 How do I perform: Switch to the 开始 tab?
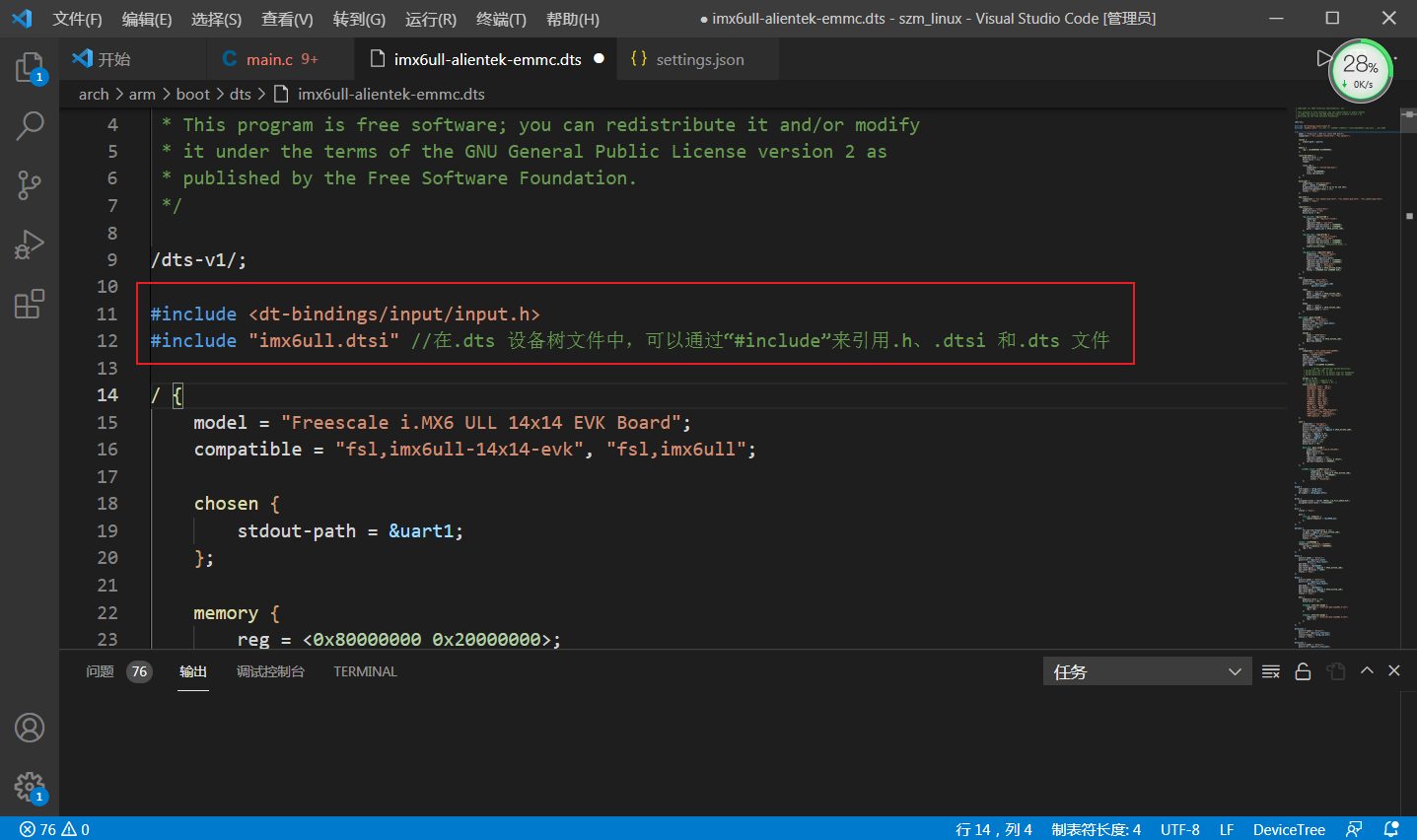[133, 59]
